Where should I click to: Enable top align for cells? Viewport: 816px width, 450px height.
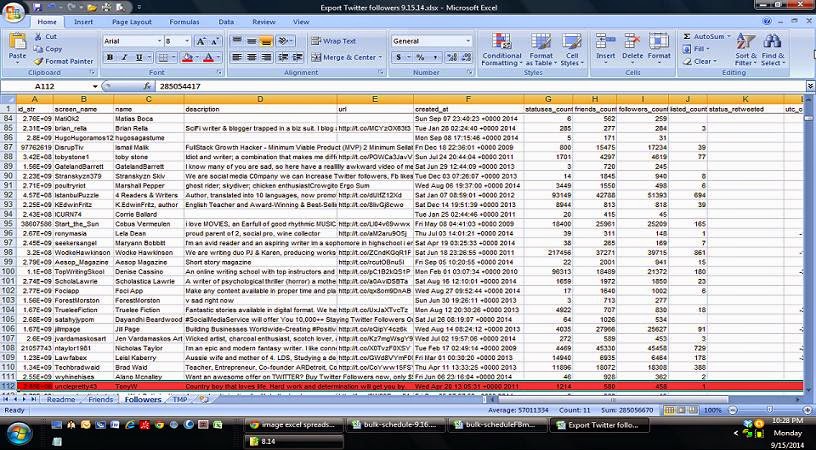pos(237,41)
